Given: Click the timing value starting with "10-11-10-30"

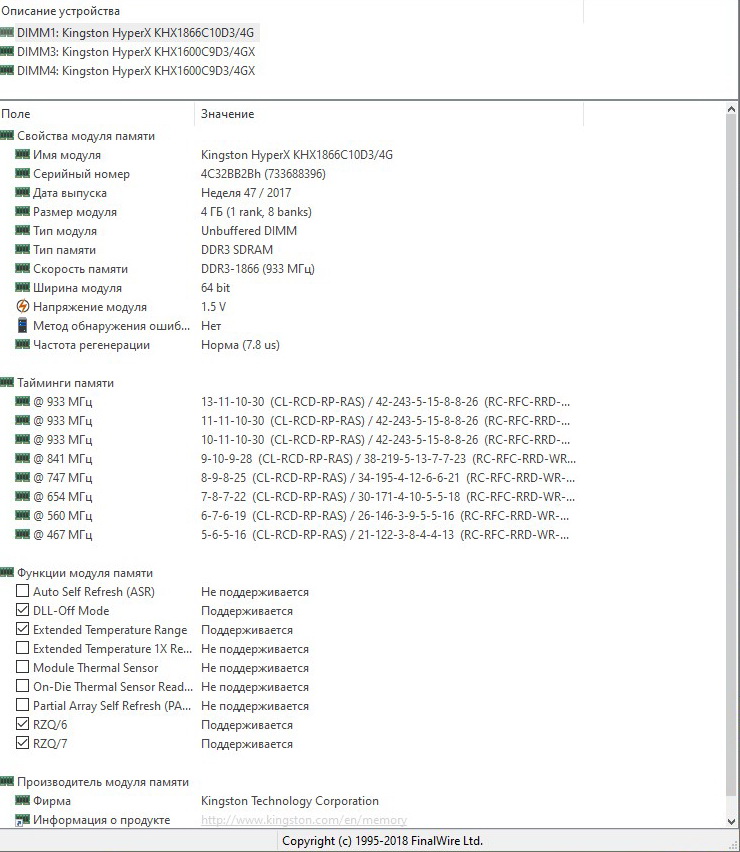Looking at the screenshot, I should point(385,440).
